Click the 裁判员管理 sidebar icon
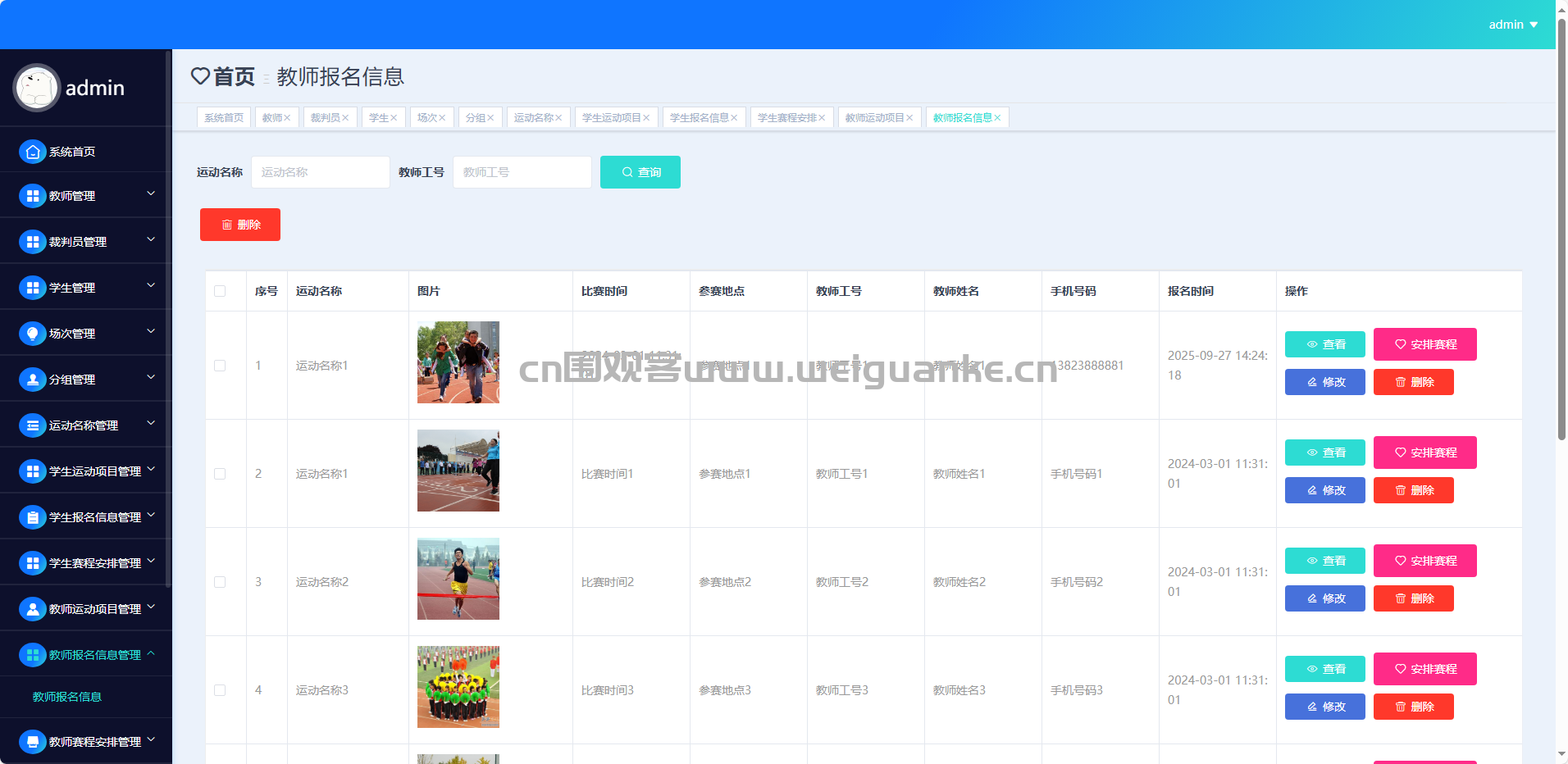Screen dimensions: 1568x764 click(x=33, y=242)
